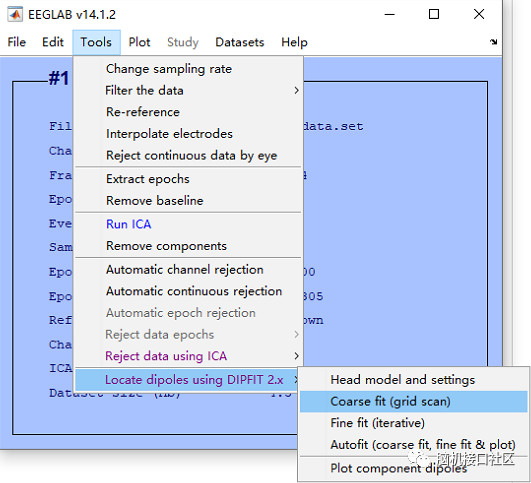Expand Reject data using ICA submenu
The width and height of the screenshot is (531, 483).
coord(188,356)
